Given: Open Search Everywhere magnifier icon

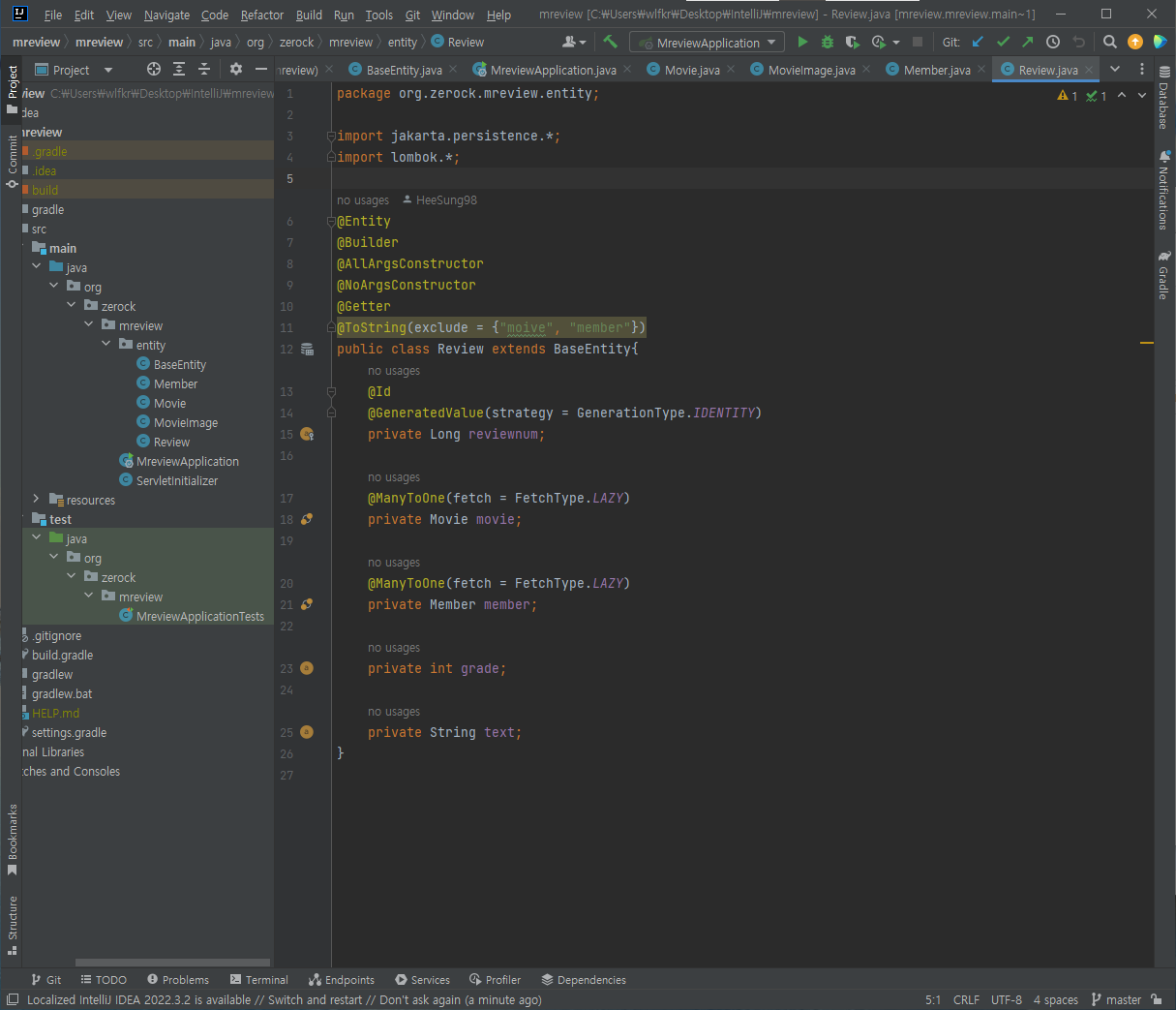Looking at the screenshot, I should coord(1110,42).
